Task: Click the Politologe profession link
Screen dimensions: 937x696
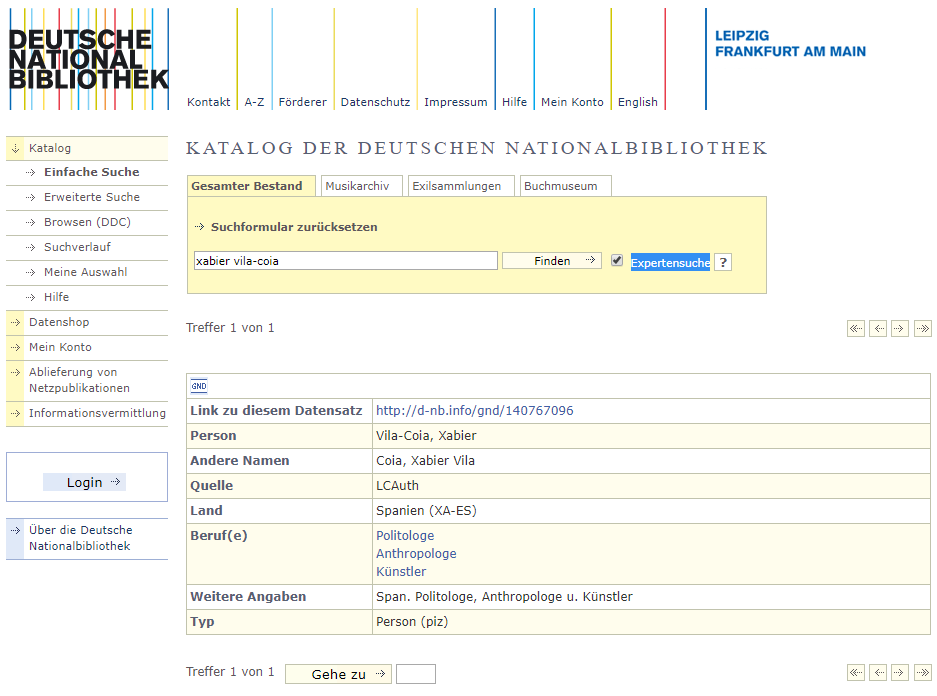Action: click(405, 536)
